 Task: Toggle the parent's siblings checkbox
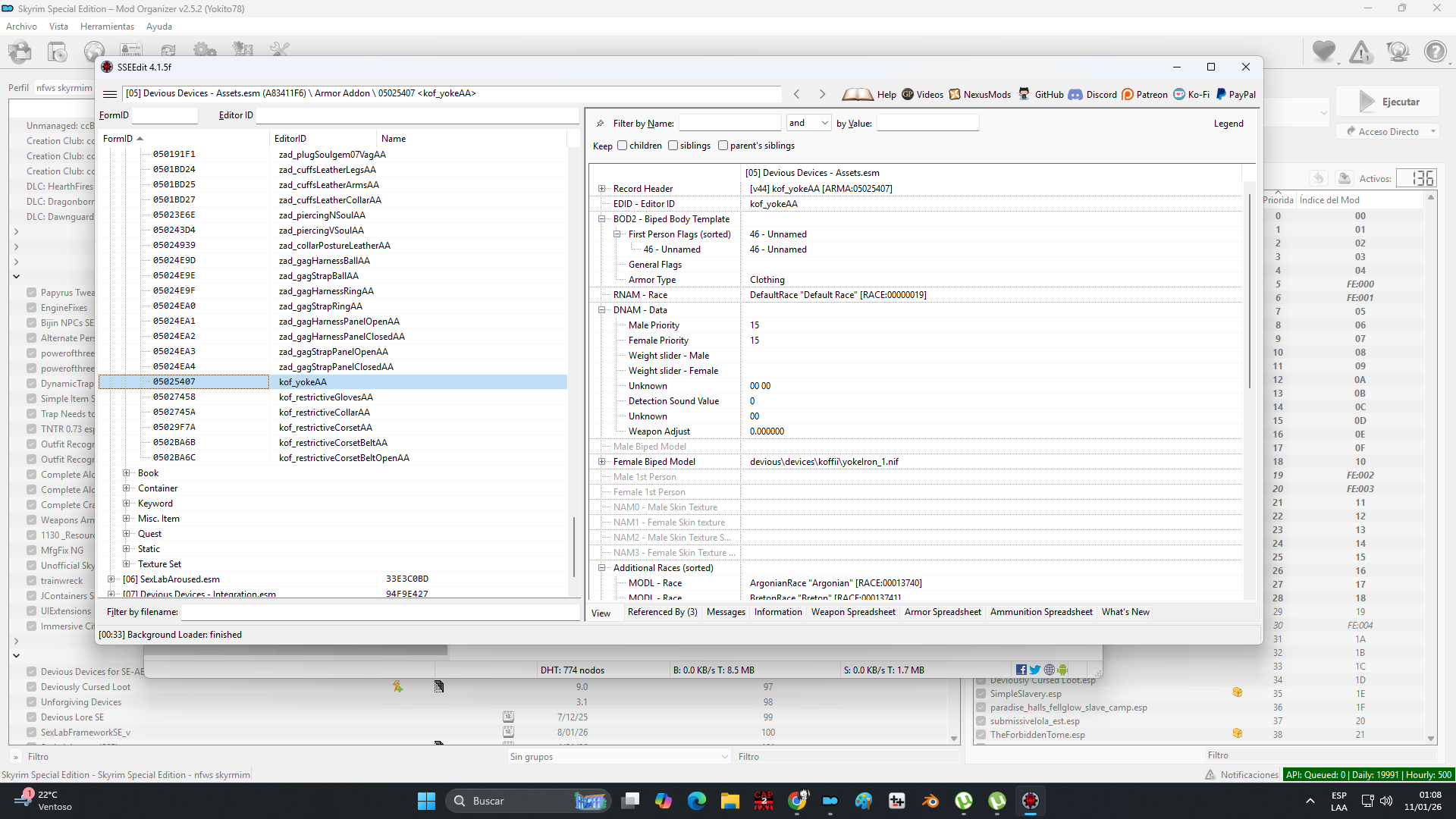click(x=723, y=146)
